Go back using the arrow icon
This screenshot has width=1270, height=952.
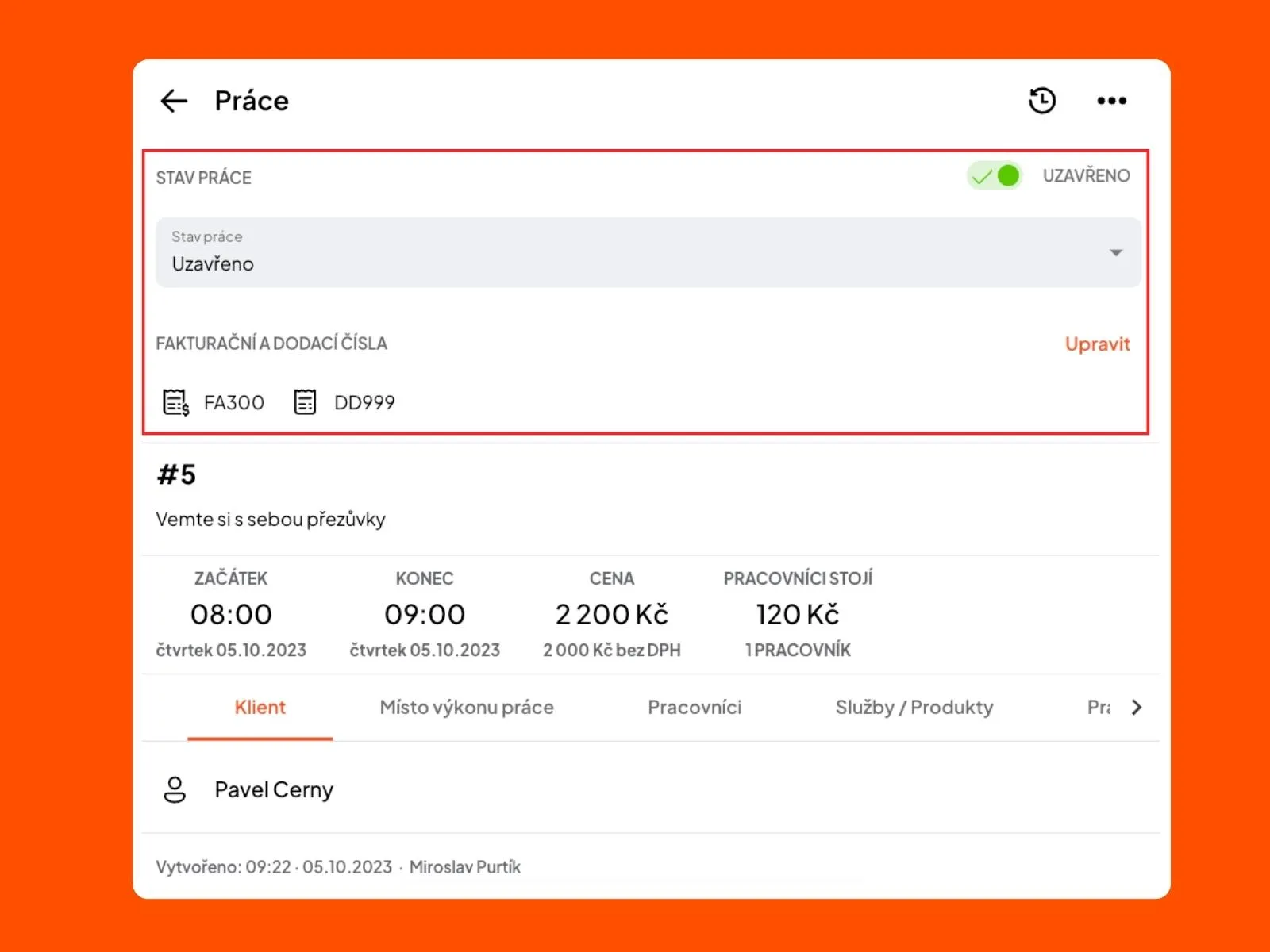174,101
